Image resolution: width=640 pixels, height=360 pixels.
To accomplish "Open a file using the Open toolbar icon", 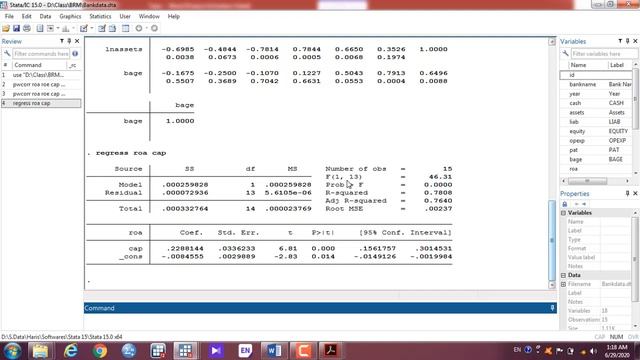I will pos(6,28).
